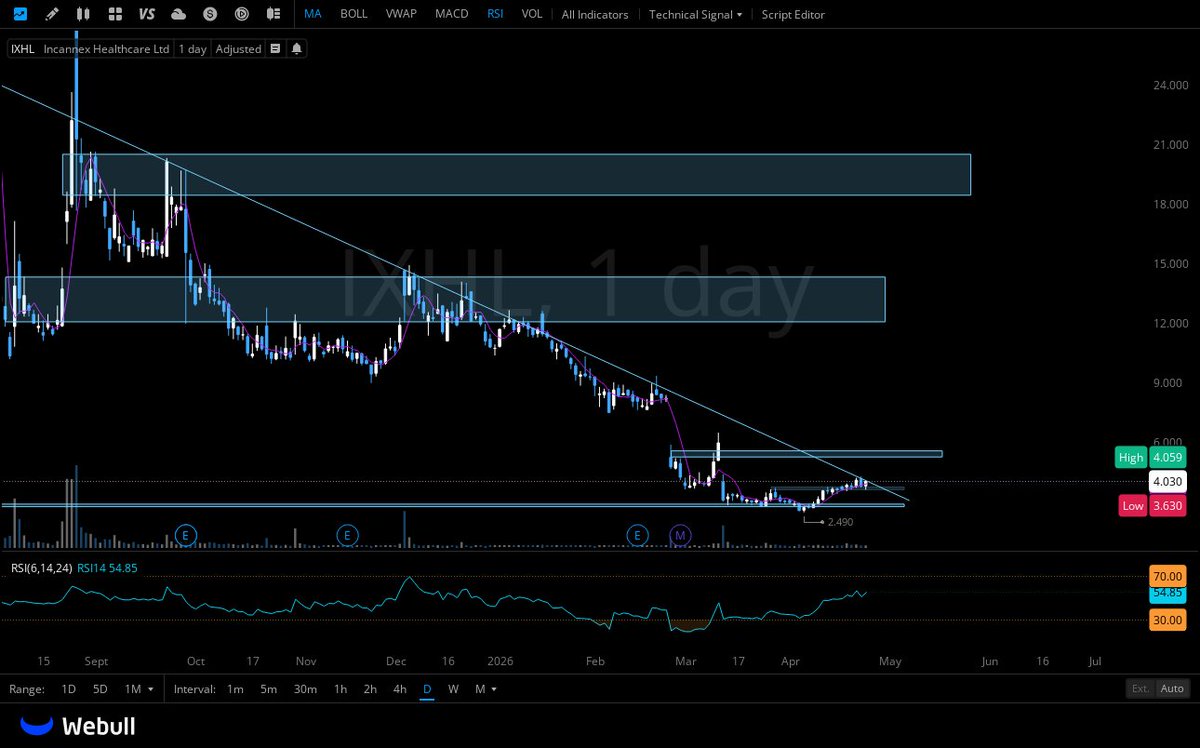Expand the M monthly interval dropdown

485,689
